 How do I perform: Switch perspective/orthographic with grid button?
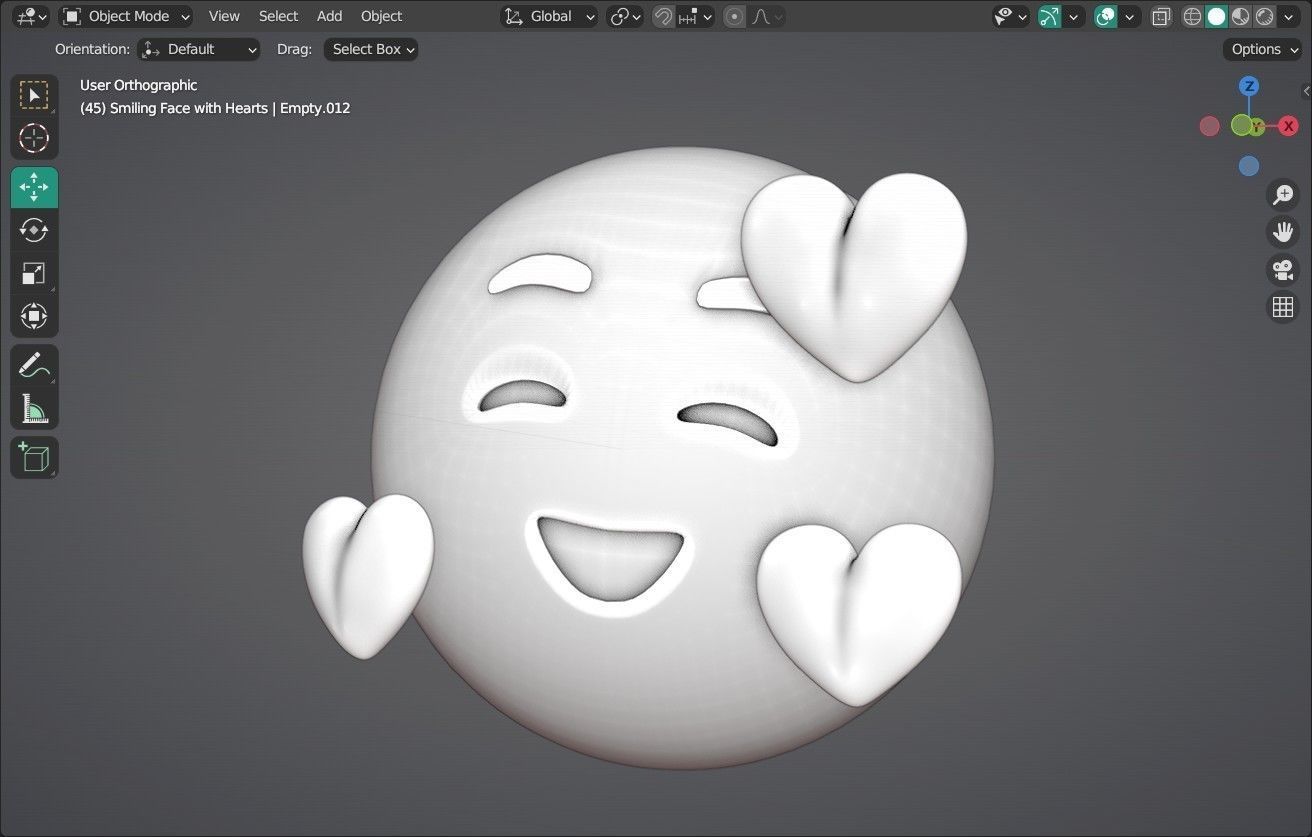[1283, 307]
